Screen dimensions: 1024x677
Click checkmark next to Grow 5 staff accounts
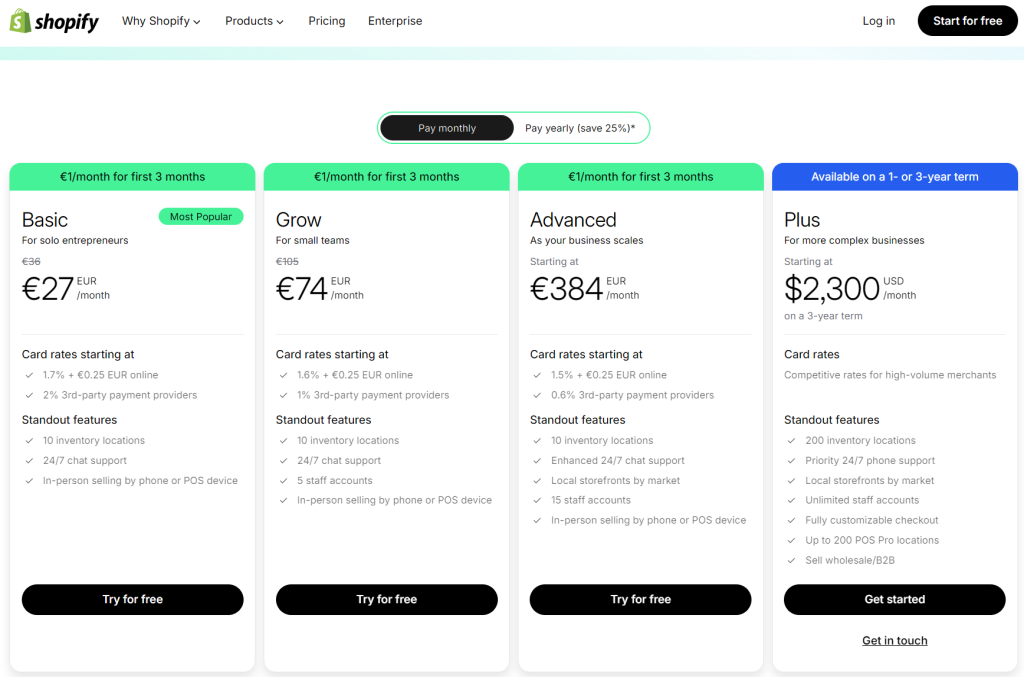coord(282,481)
